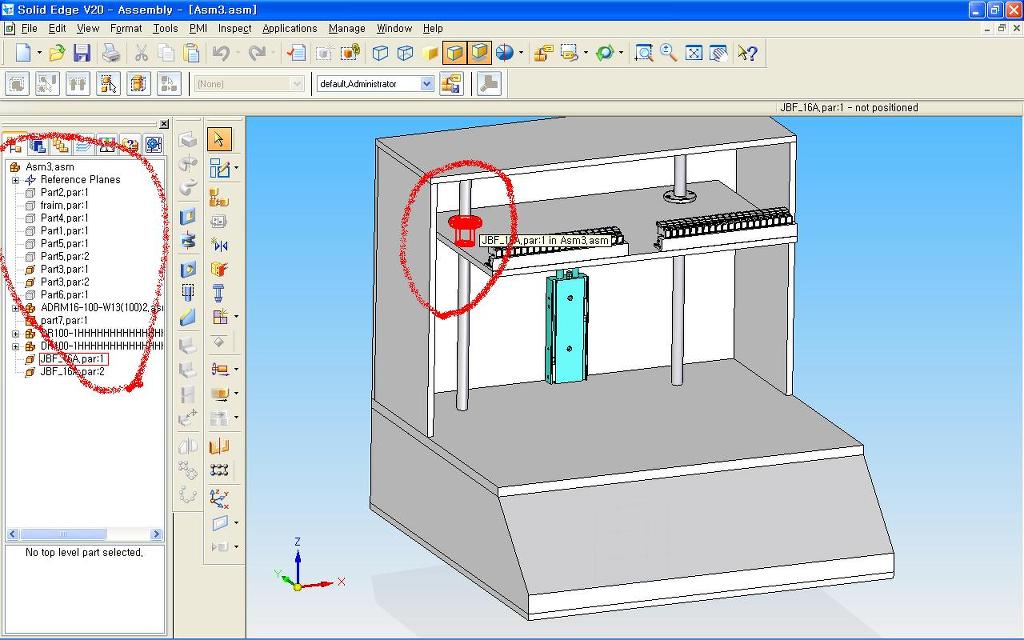Click the What's This help icon
The image size is (1024, 640).
pos(747,53)
